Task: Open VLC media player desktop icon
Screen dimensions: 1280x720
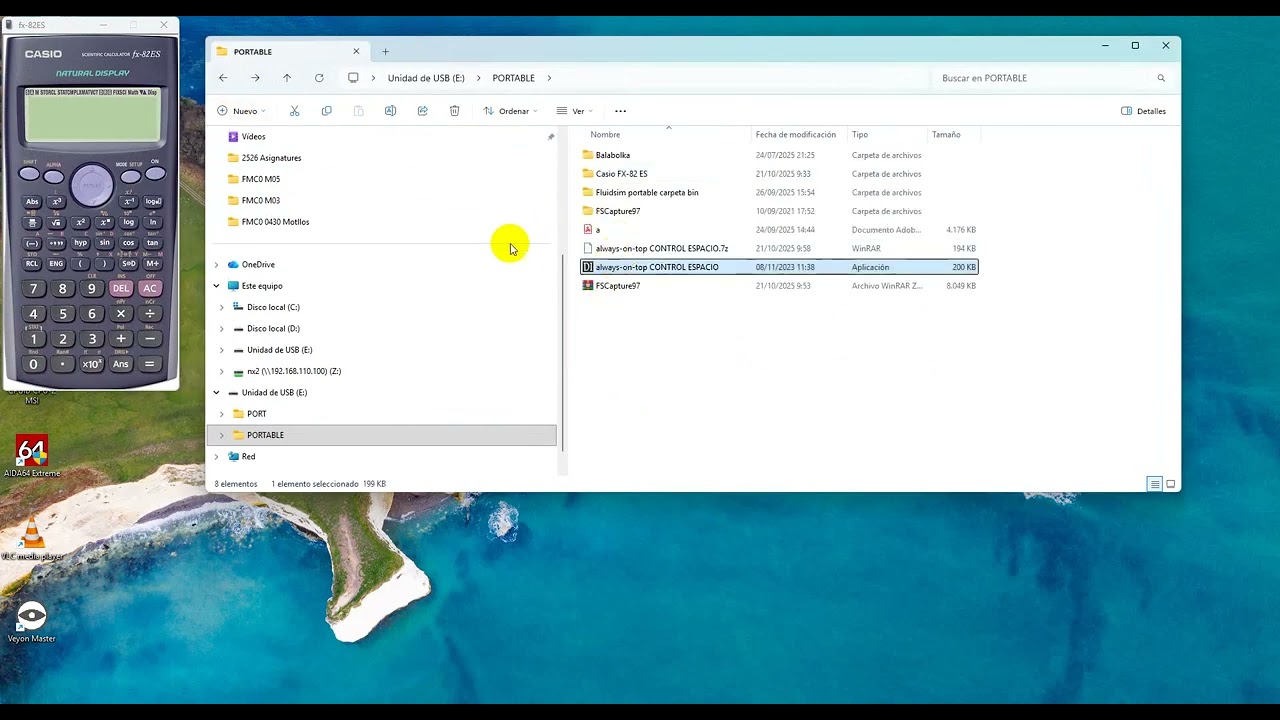Action: tap(32, 540)
